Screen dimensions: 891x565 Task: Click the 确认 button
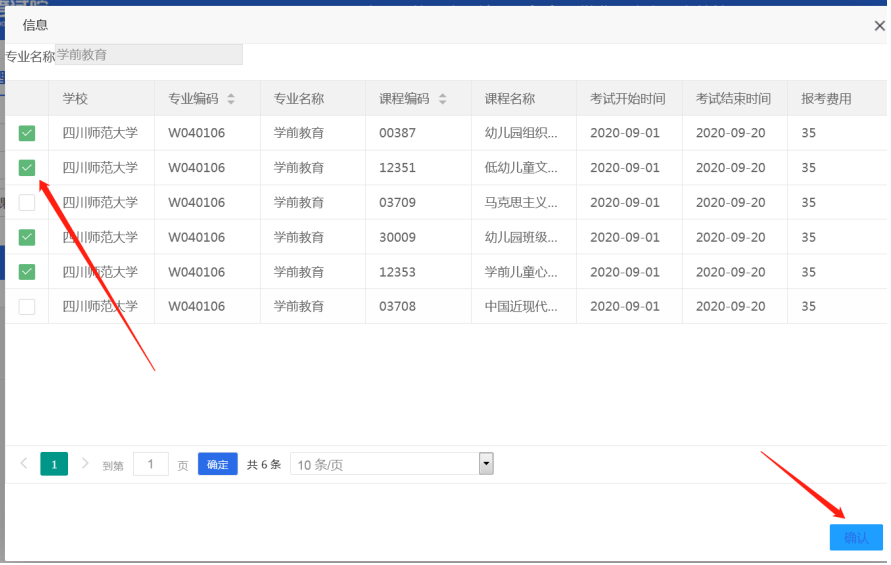click(856, 537)
